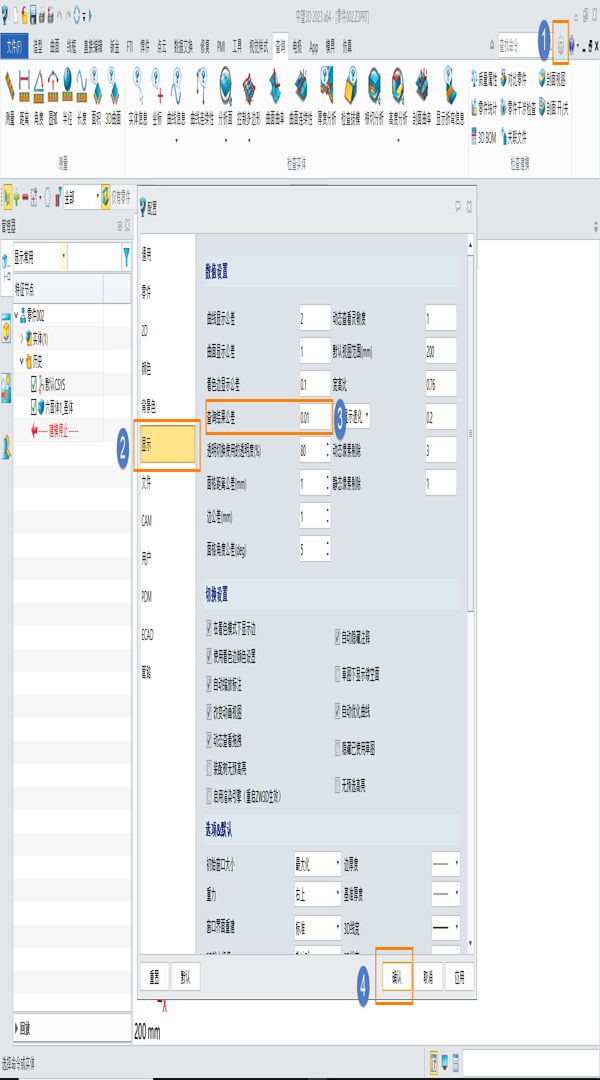600x1080 pixels.
Task: Toggle 自动优化曲线 checkbox
Action: (339, 710)
